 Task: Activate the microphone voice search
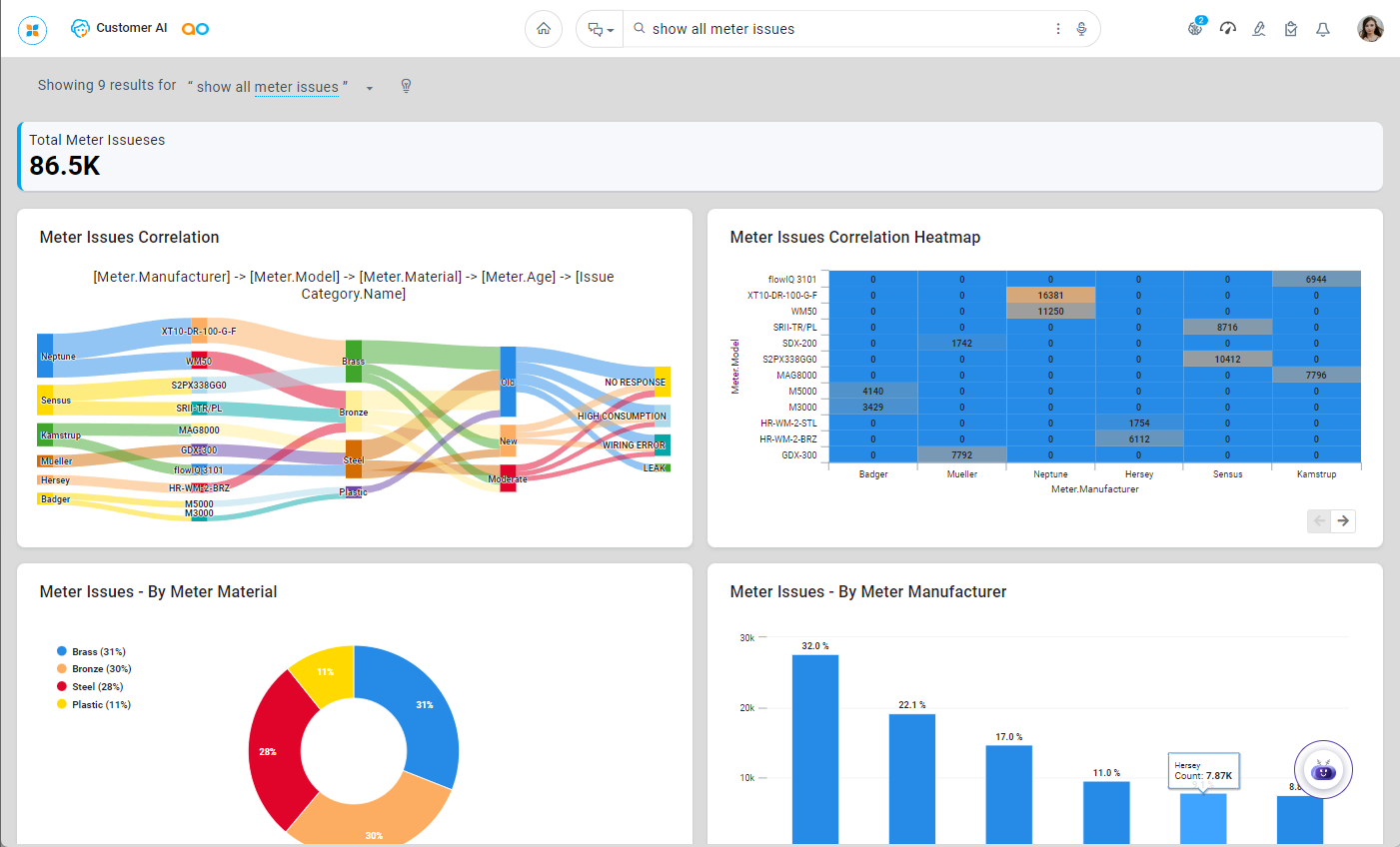pyautogui.click(x=1081, y=29)
